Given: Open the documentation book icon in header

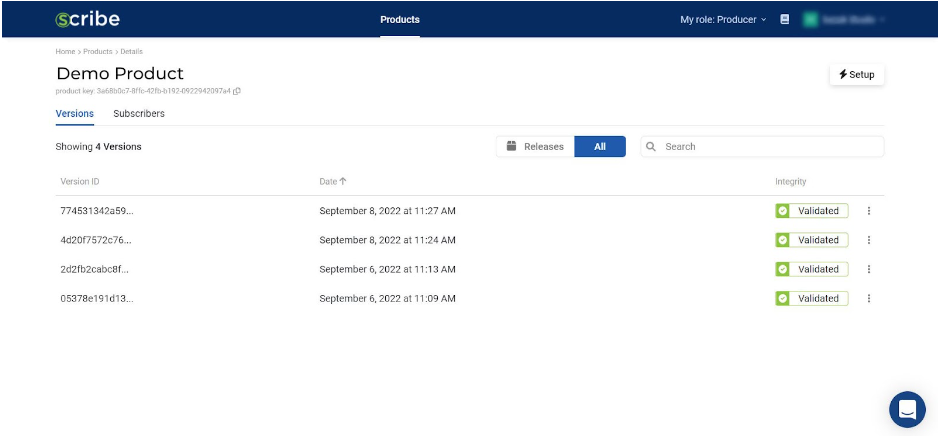Looking at the screenshot, I should click(785, 19).
